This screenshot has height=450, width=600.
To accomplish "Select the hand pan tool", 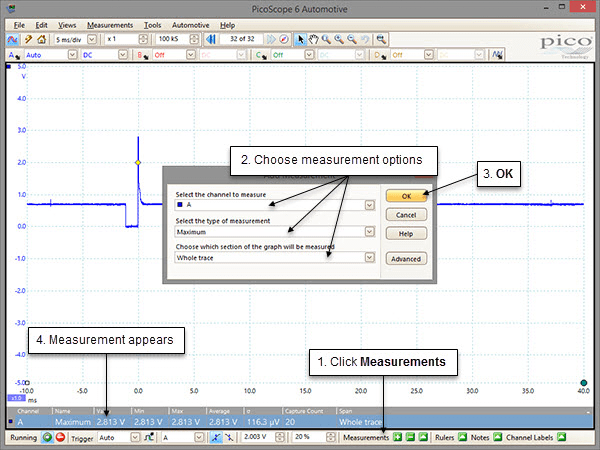I will point(313,39).
